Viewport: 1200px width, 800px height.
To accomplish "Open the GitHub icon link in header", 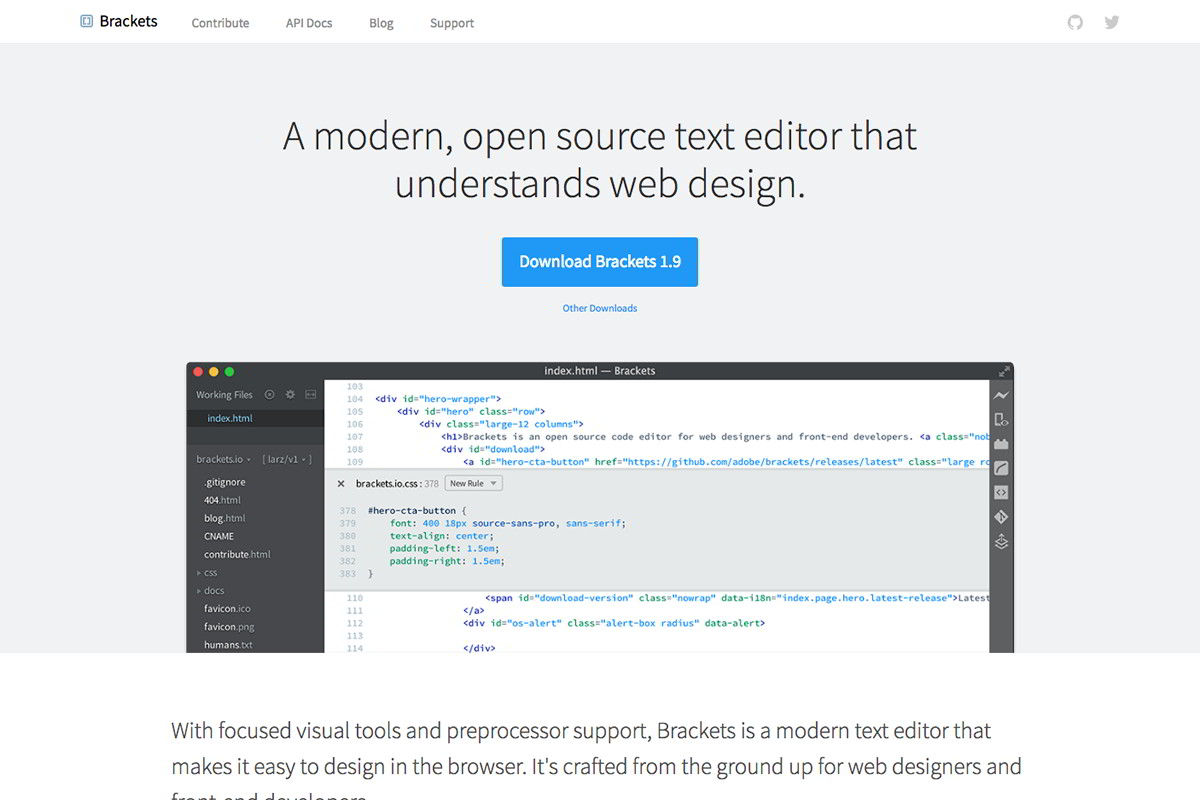I will tap(1075, 22).
